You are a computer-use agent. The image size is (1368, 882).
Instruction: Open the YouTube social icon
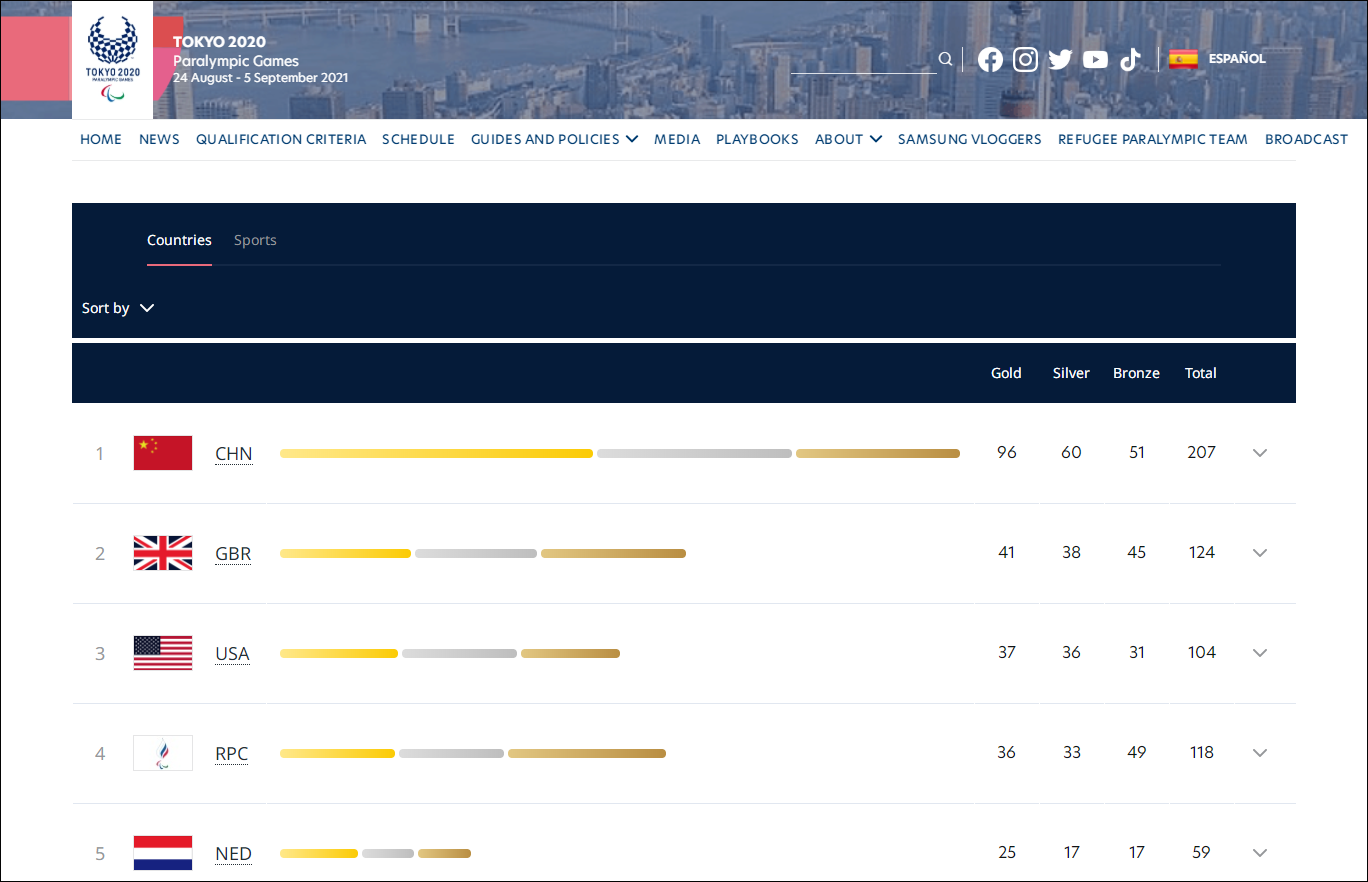point(1095,60)
